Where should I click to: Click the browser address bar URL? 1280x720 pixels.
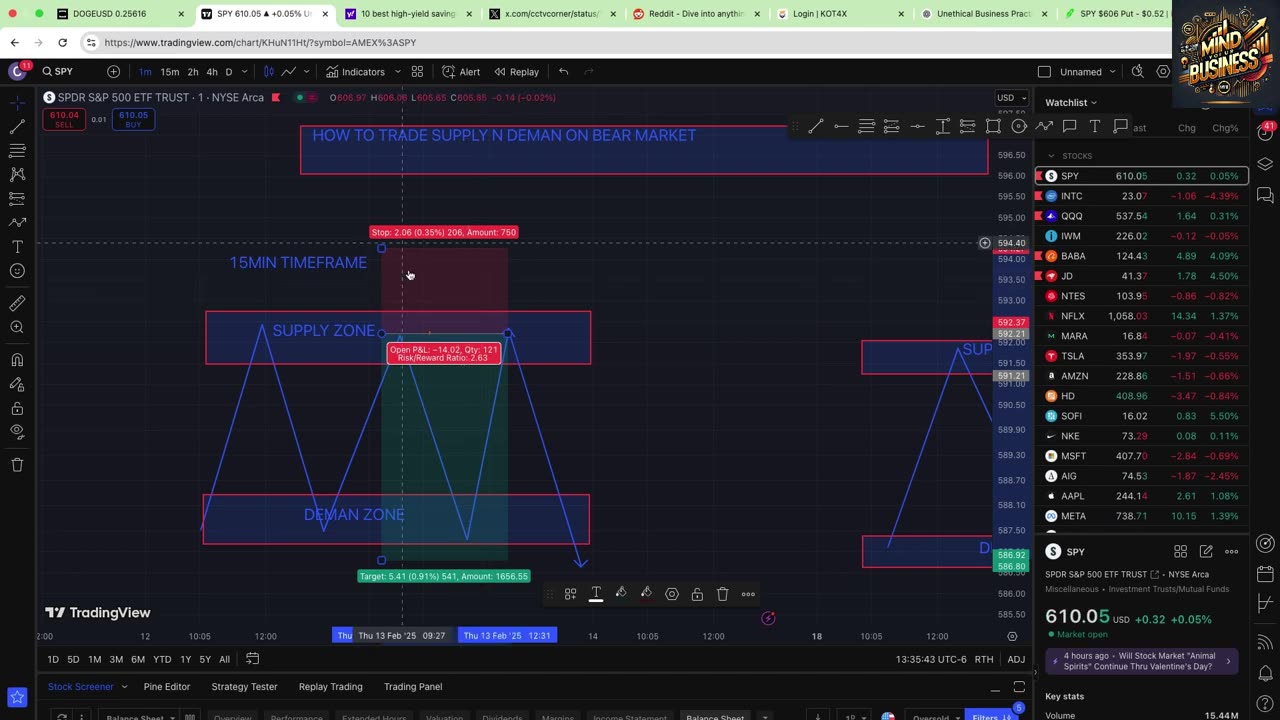coord(260,43)
